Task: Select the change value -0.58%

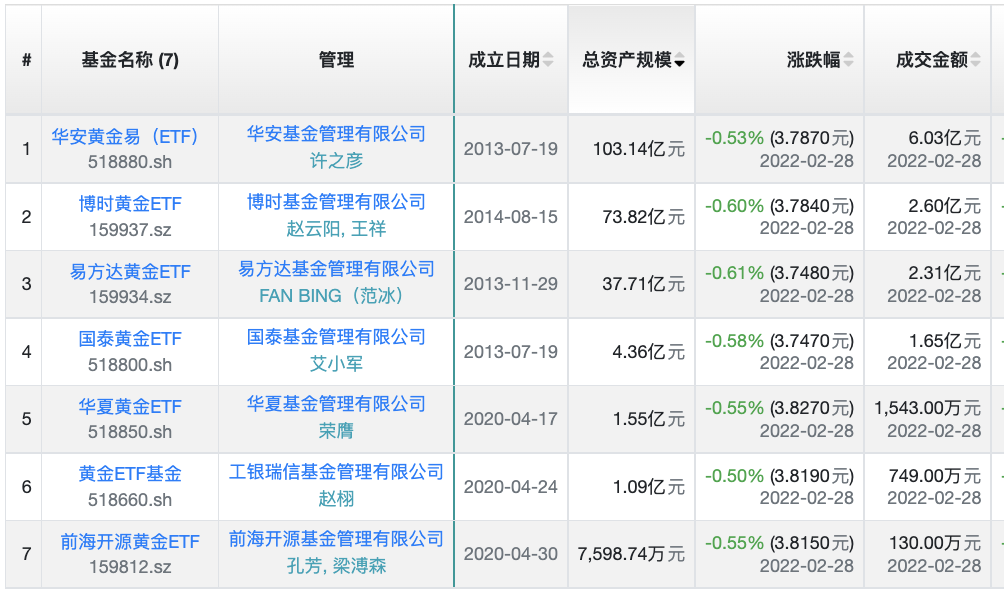Action: click(734, 341)
